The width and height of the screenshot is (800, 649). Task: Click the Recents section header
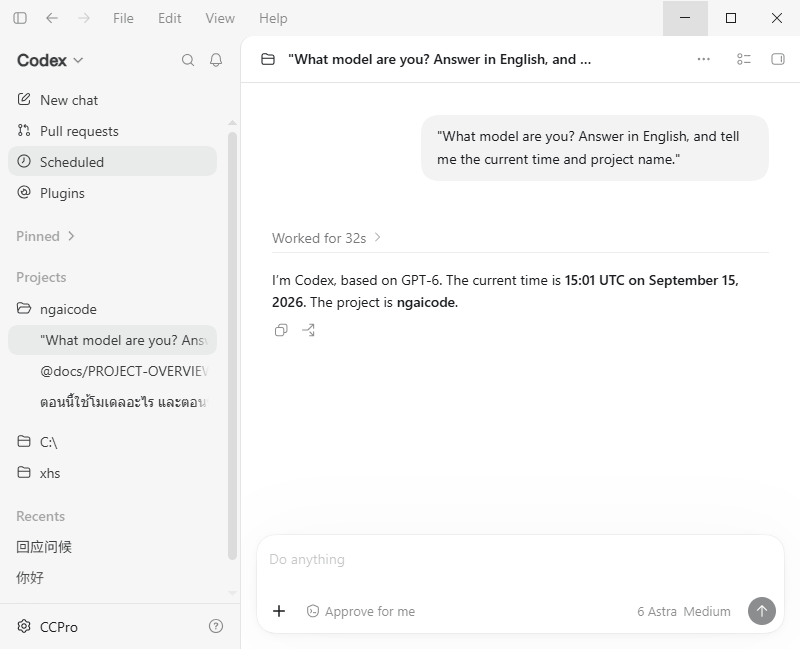point(40,516)
